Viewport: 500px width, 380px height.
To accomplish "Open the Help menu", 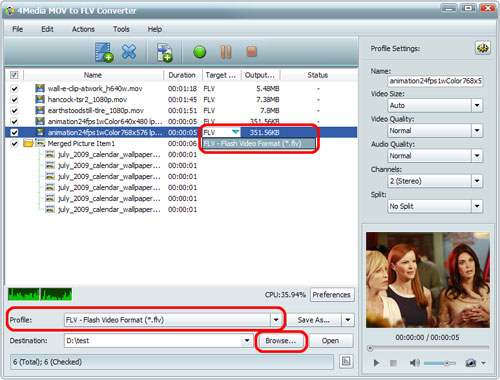I will (x=155, y=29).
